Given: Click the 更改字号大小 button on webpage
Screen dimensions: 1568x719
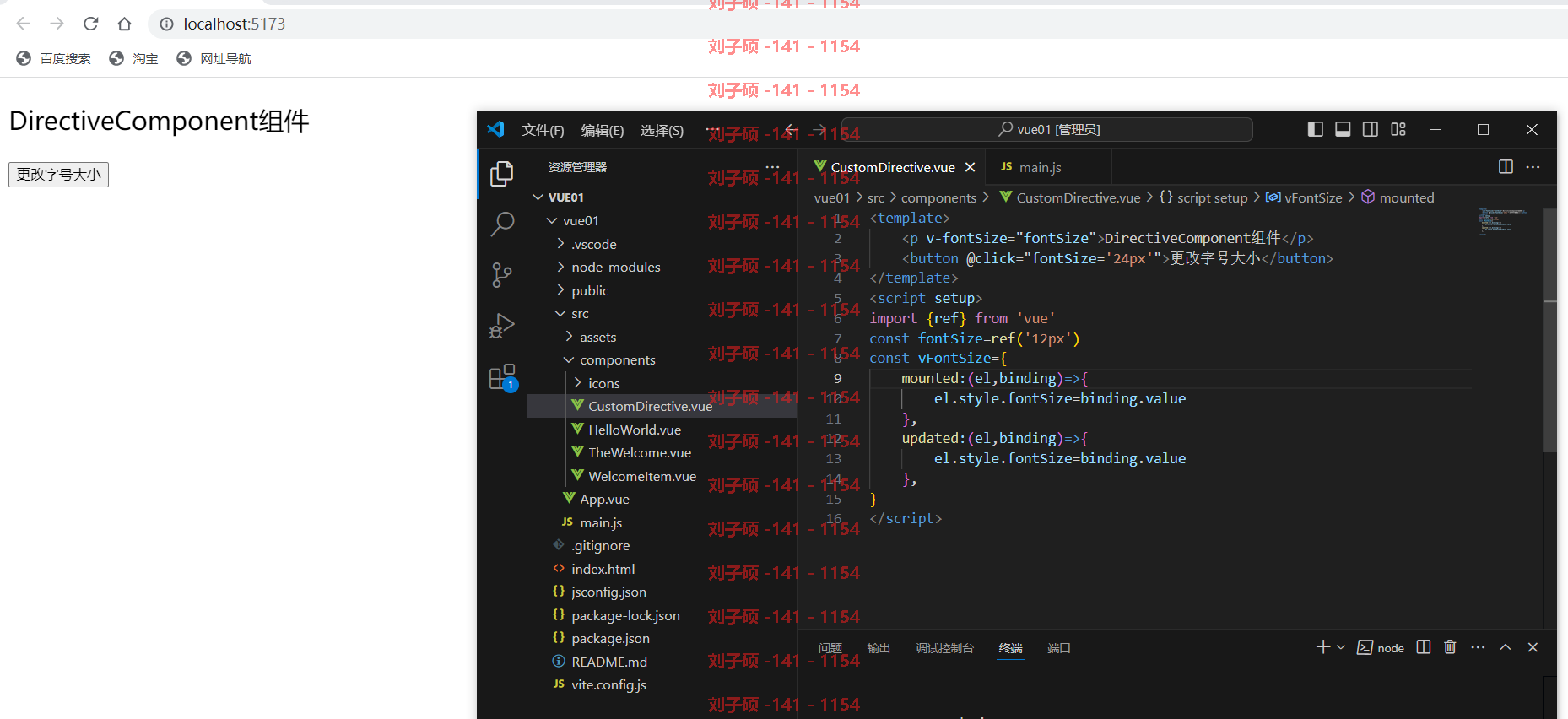Looking at the screenshot, I should tap(58, 175).
